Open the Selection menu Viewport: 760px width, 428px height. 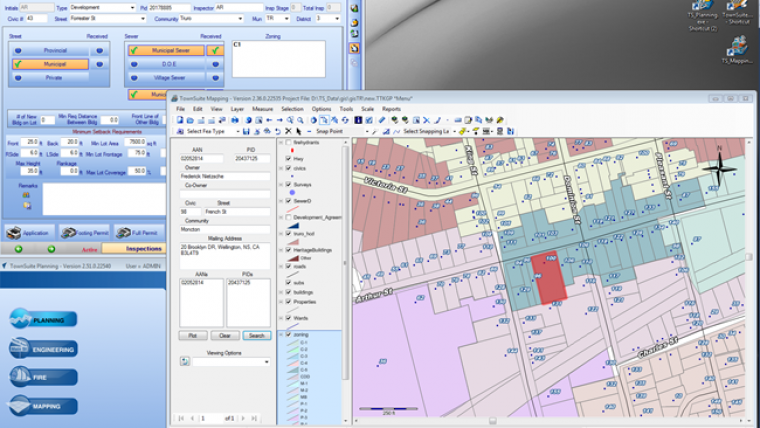click(292, 109)
